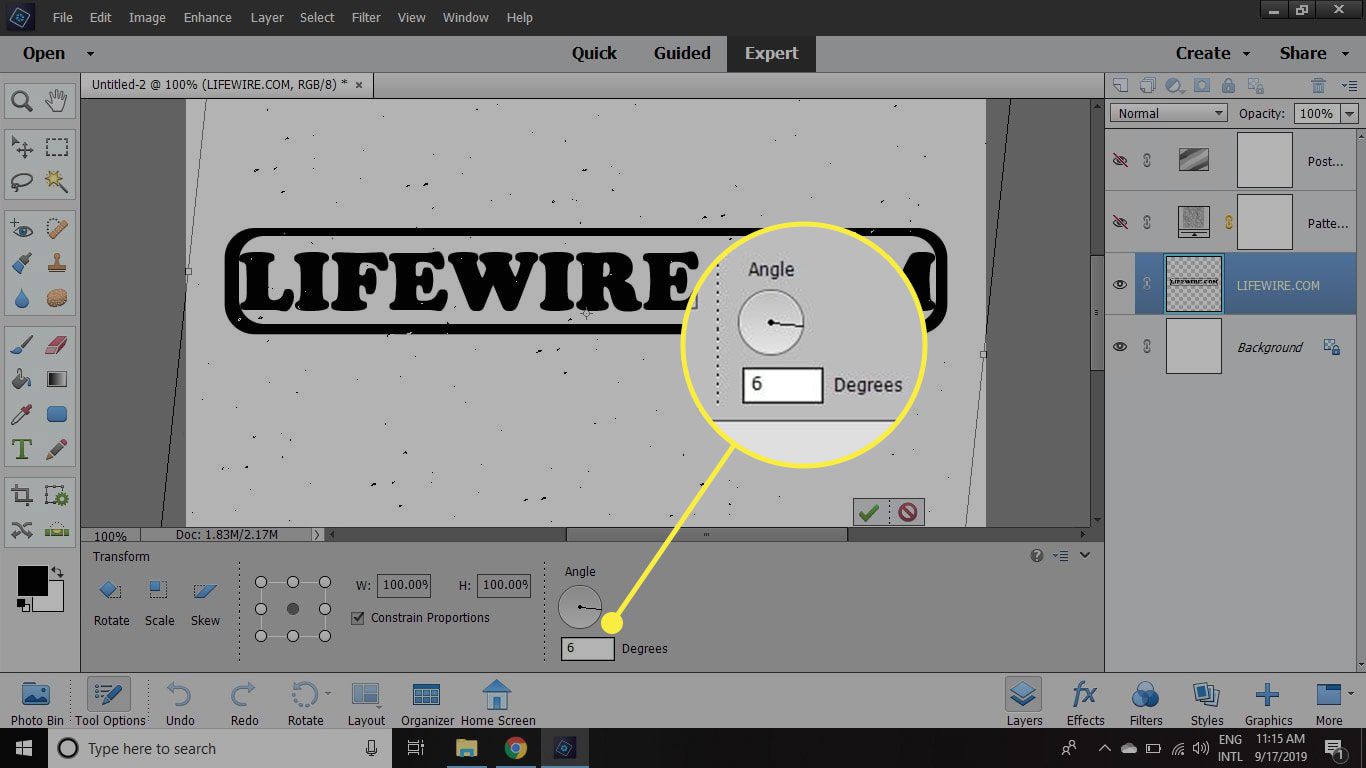Open the Layer menu
1366x768 pixels.
pyautogui.click(x=267, y=17)
